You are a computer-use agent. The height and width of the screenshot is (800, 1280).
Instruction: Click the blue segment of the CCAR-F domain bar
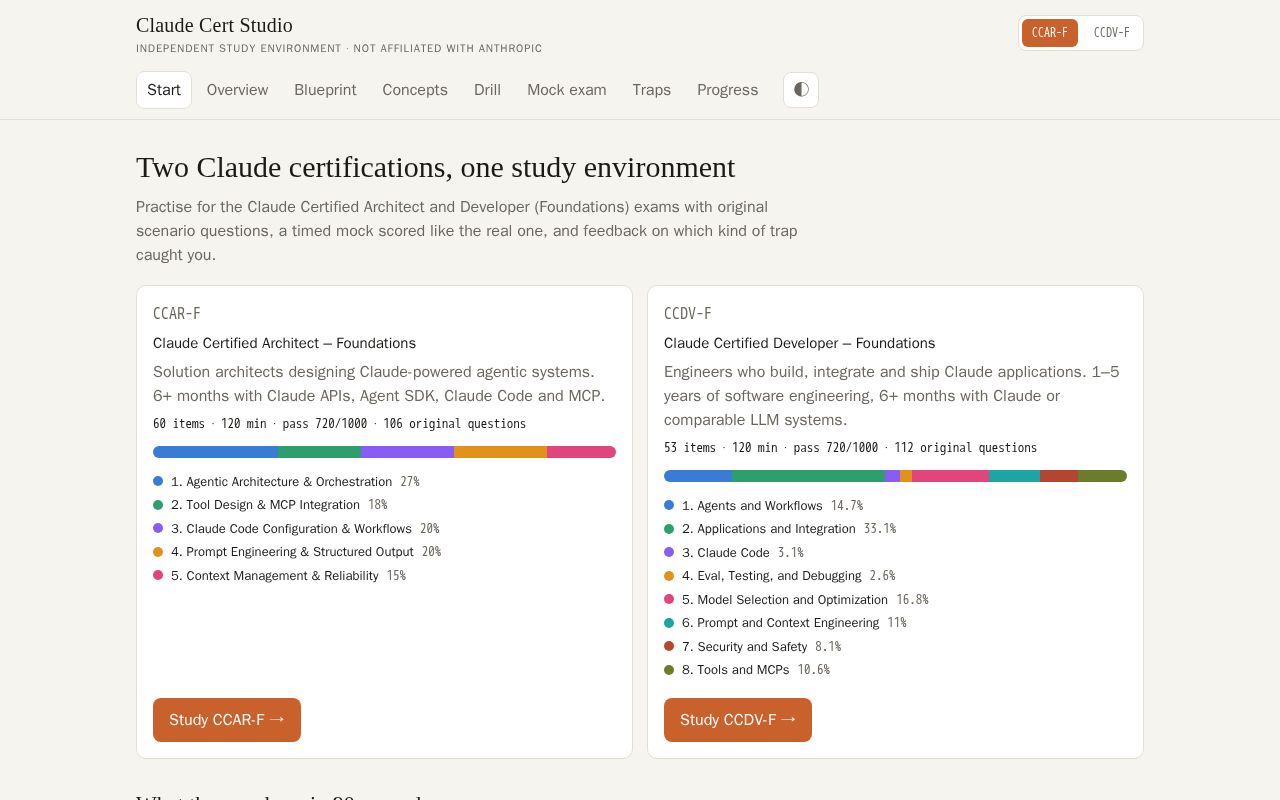[x=215, y=452]
